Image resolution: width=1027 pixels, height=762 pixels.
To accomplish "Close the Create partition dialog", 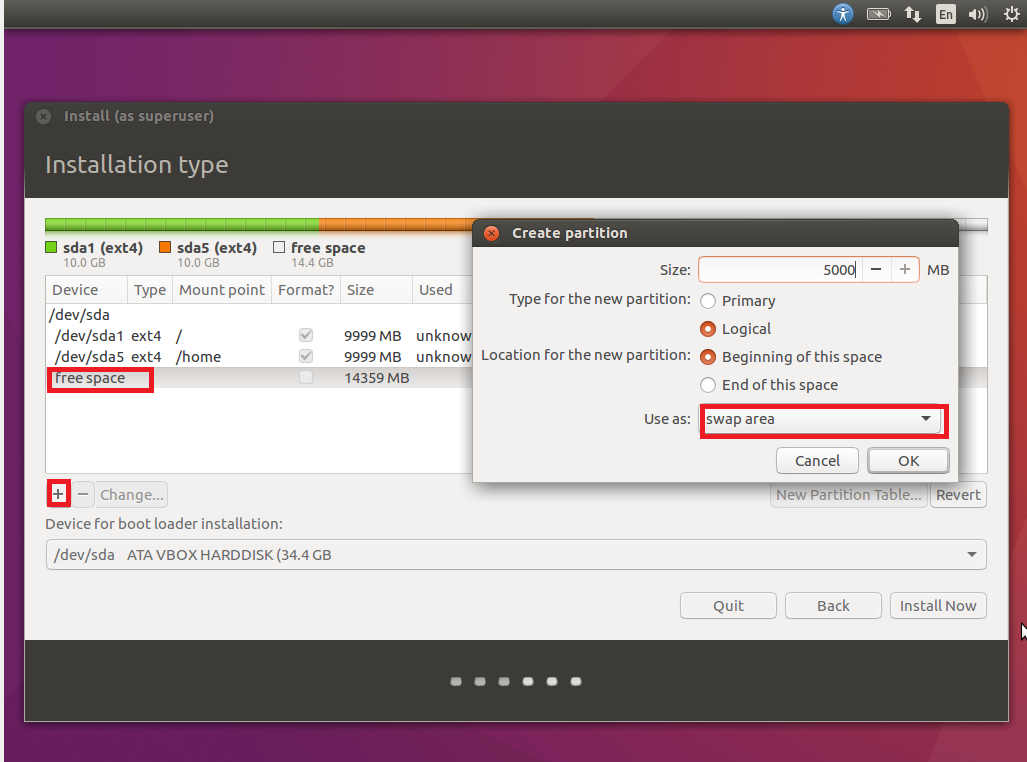I will click(x=491, y=233).
